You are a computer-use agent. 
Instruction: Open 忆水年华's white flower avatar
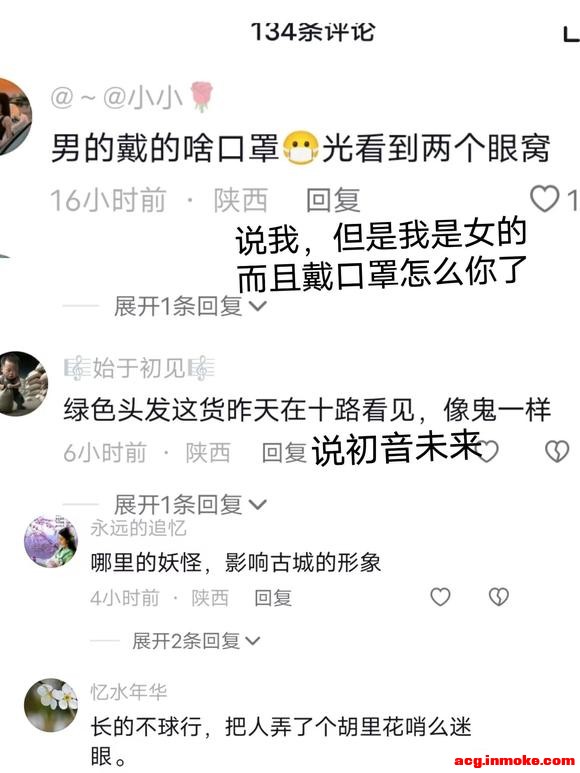pyautogui.click(x=51, y=705)
